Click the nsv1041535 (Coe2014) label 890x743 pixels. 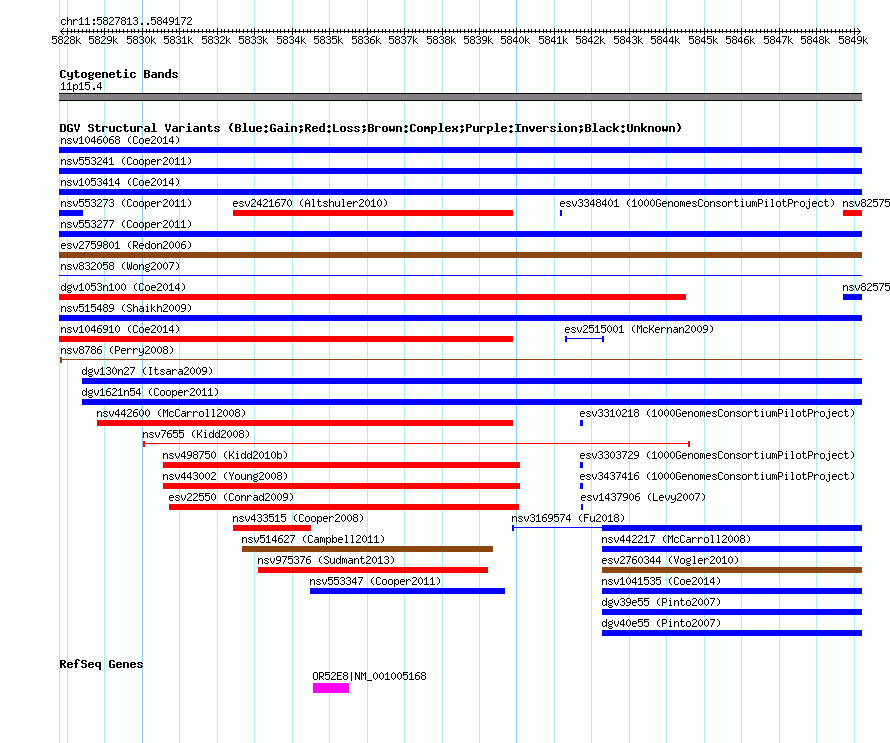tap(661, 581)
